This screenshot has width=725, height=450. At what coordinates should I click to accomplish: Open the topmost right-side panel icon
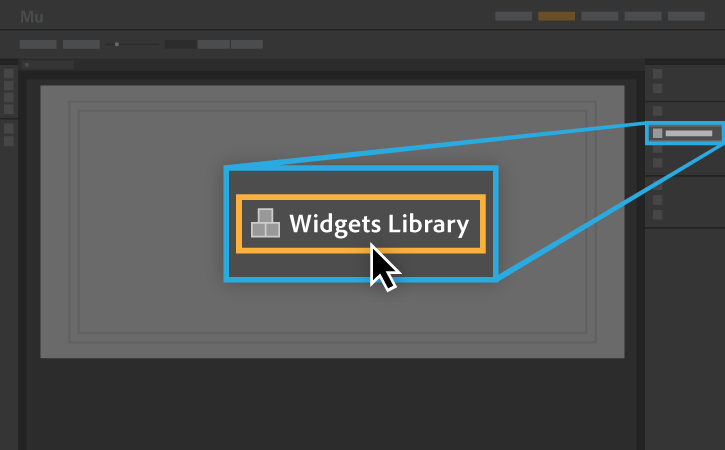click(657, 74)
